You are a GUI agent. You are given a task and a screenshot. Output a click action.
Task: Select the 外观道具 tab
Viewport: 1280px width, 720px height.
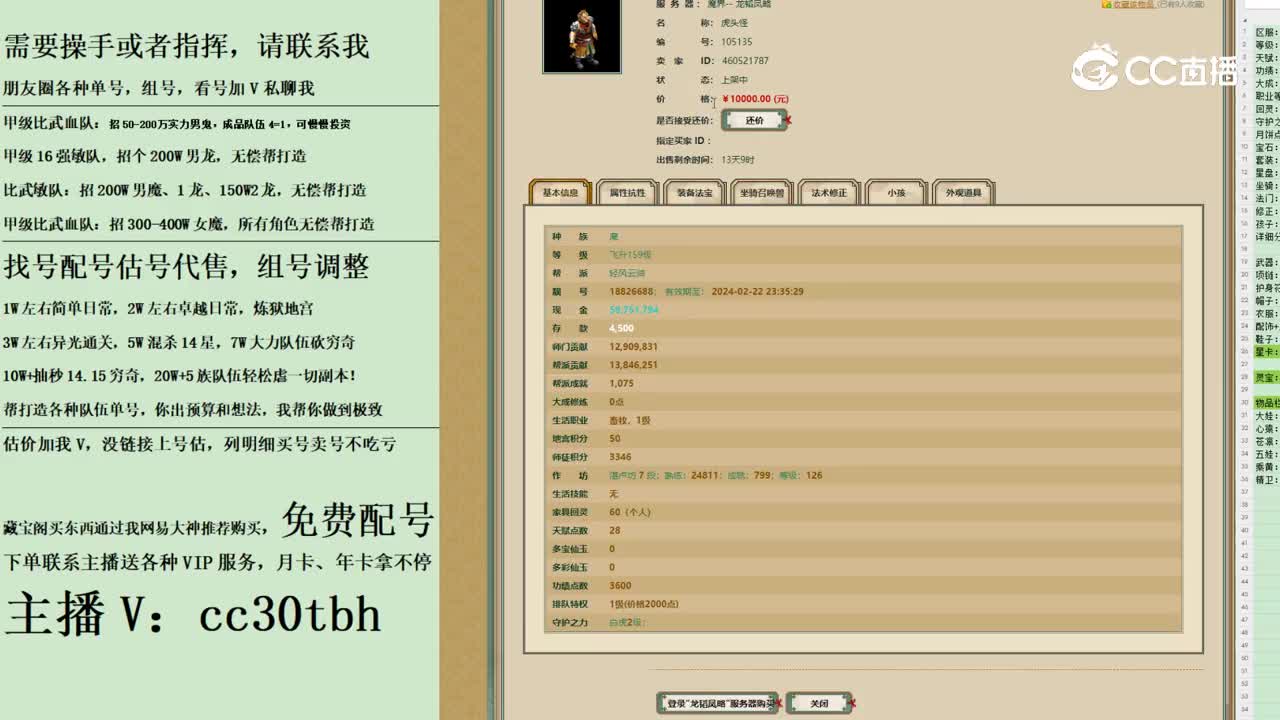click(x=963, y=192)
